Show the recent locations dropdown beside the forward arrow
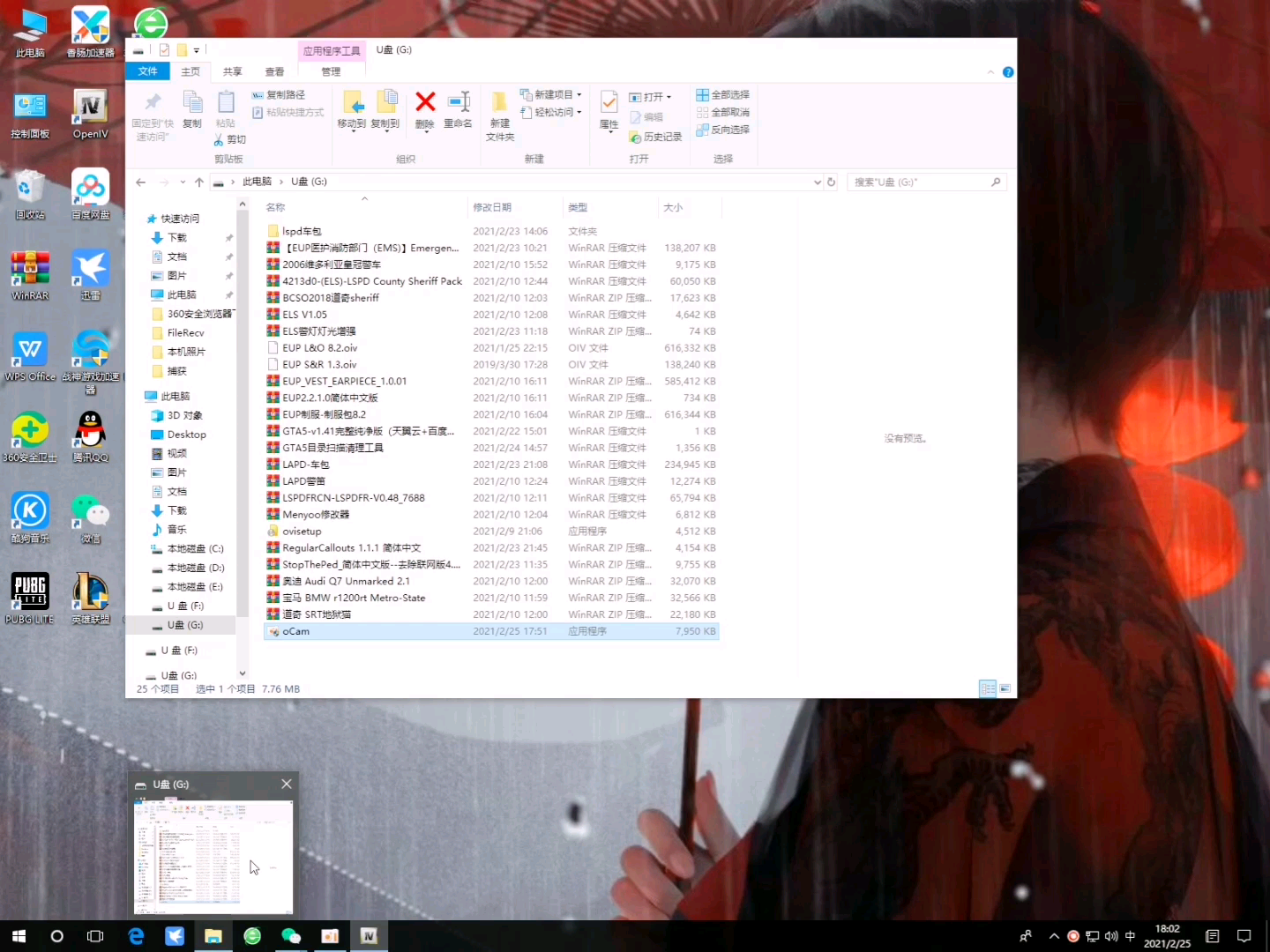 point(183,182)
